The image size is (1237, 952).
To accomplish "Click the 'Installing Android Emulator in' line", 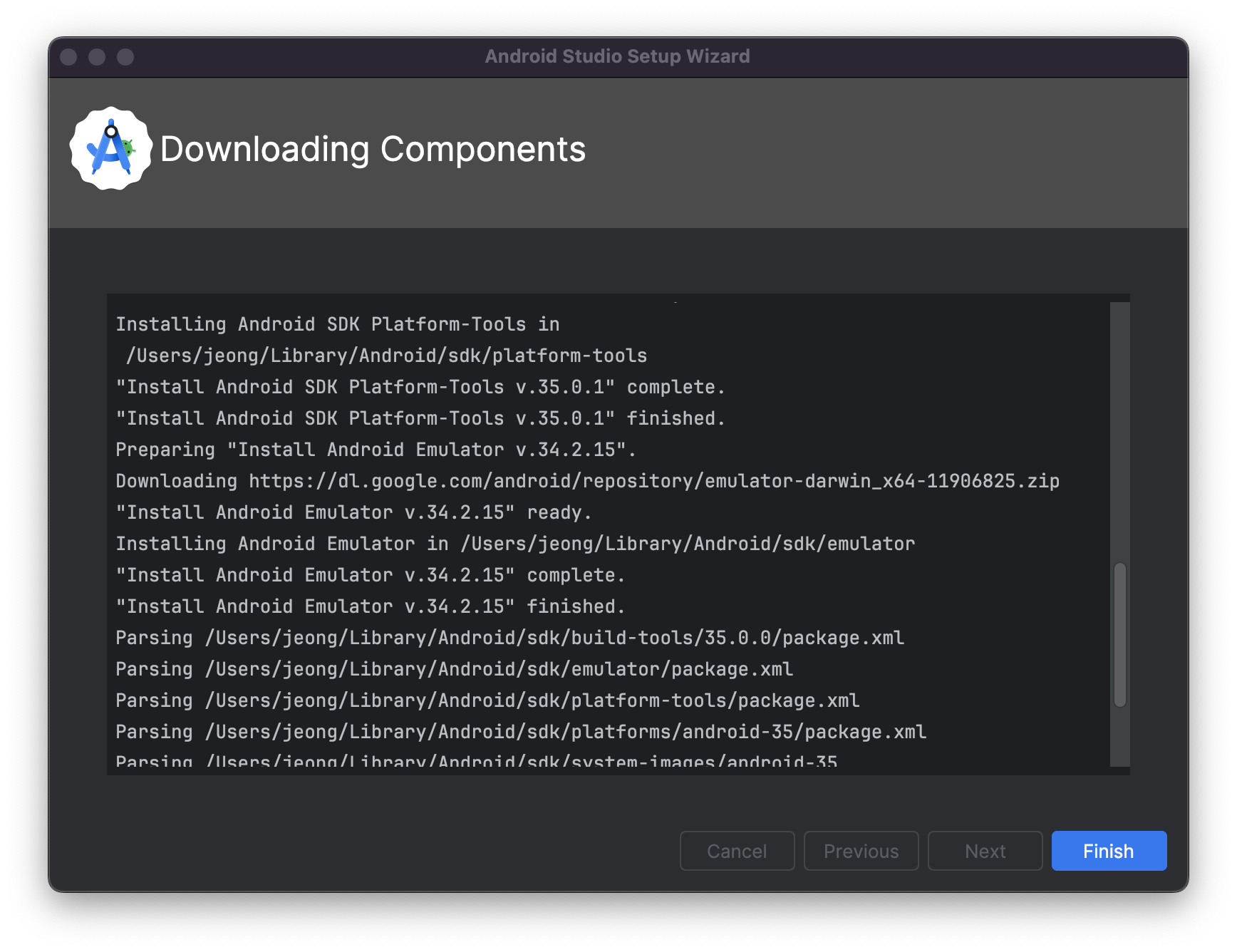I will point(515,544).
